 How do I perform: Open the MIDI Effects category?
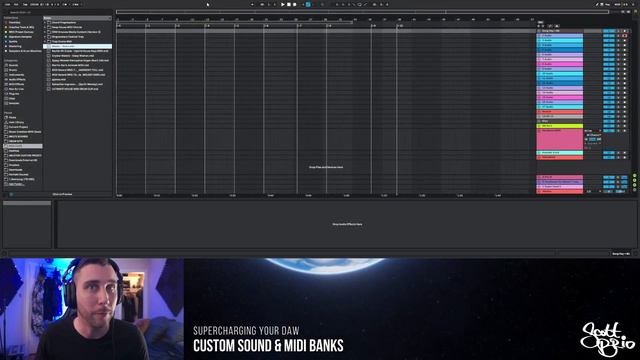[x=16, y=84]
